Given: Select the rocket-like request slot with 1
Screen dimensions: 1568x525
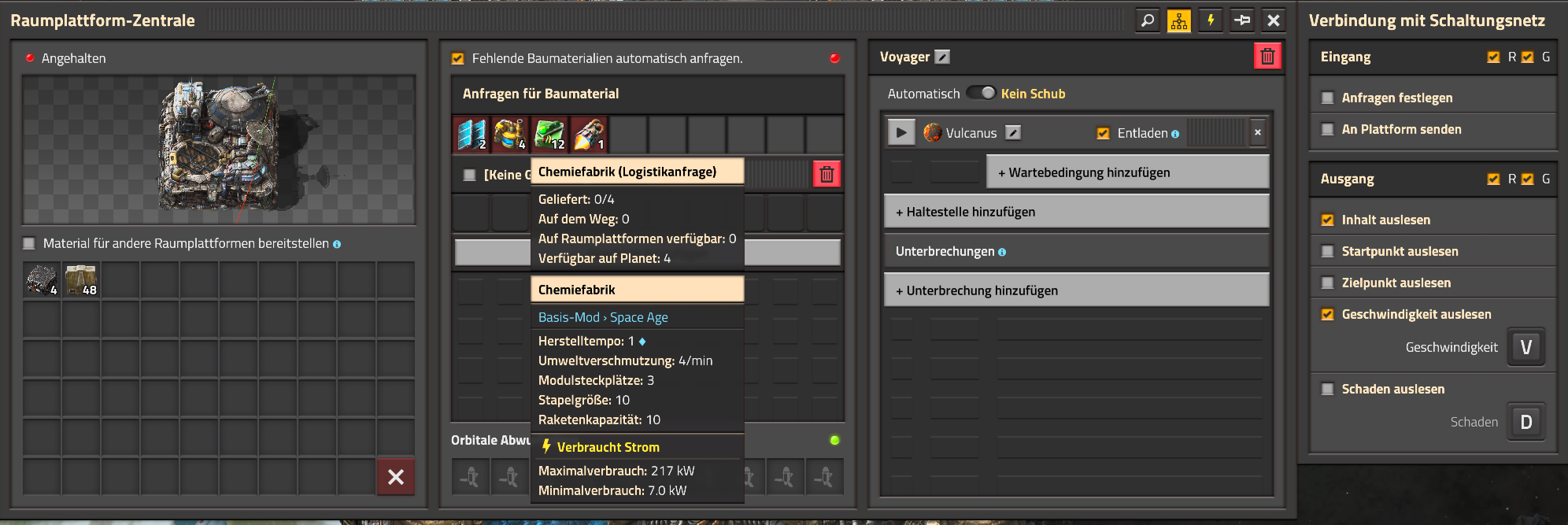Looking at the screenshot, I should click(x=590, y=135).
